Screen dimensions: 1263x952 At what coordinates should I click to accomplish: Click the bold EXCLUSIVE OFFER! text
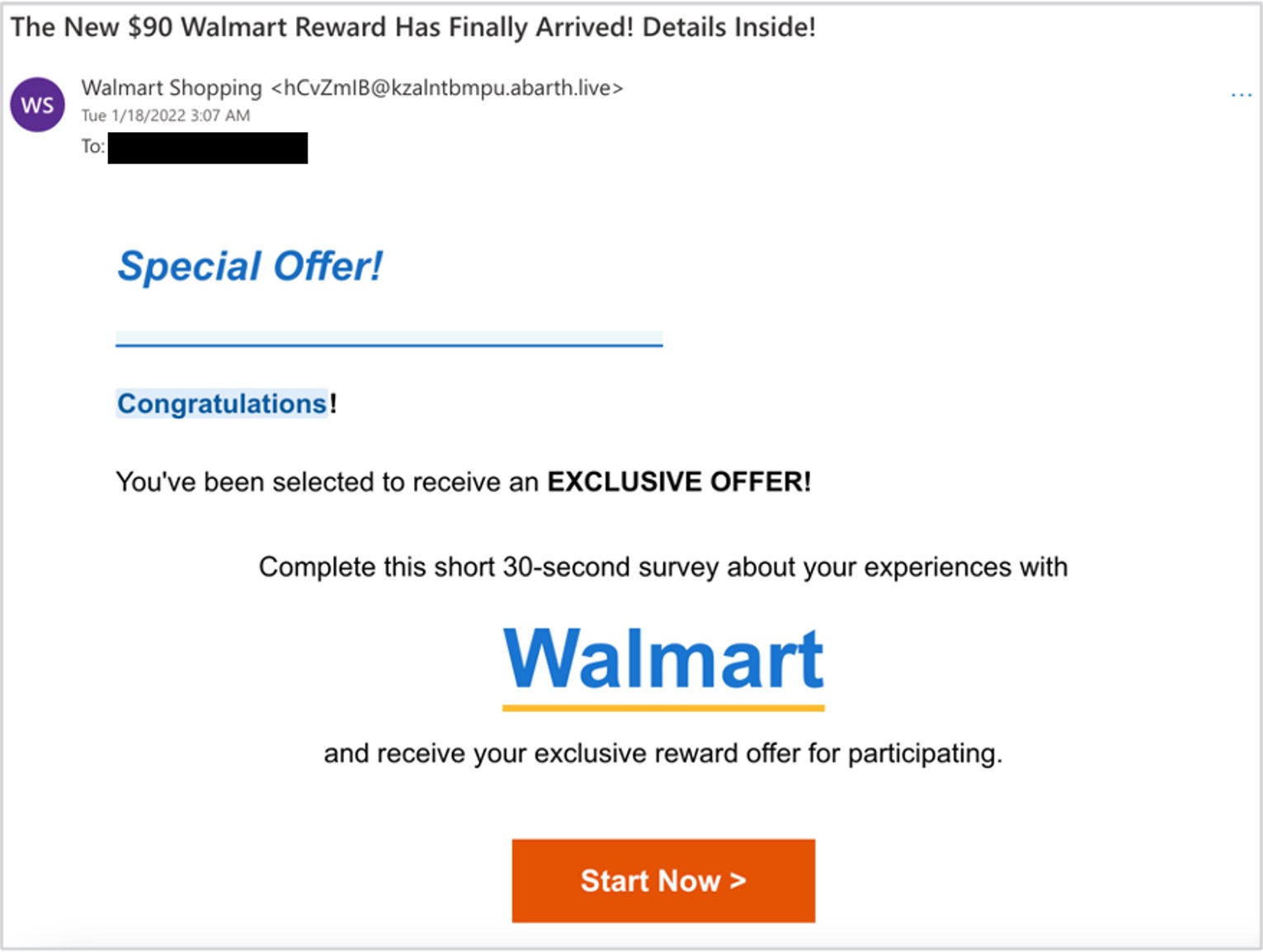pyautogui.click(x=679, y=482)
